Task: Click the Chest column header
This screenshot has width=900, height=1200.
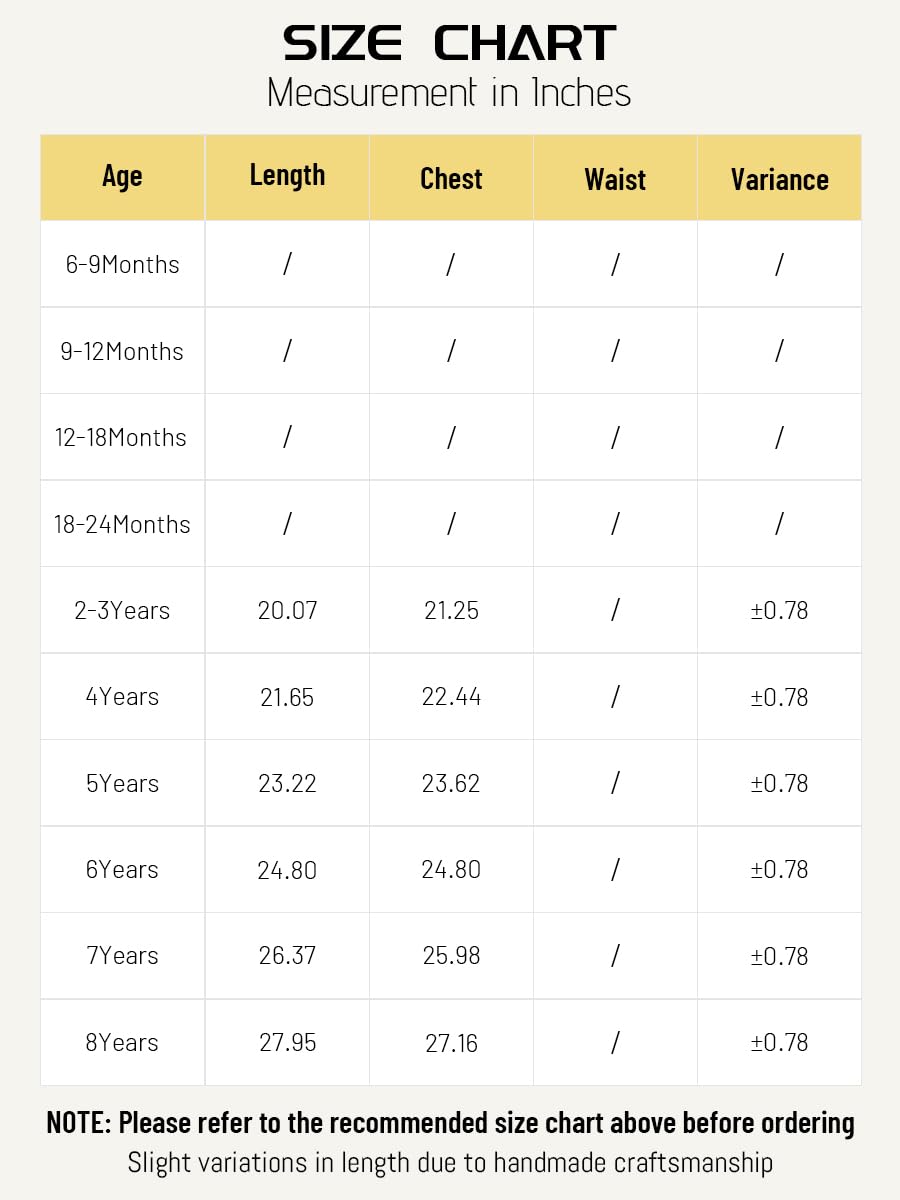Action: pos(451,177)
